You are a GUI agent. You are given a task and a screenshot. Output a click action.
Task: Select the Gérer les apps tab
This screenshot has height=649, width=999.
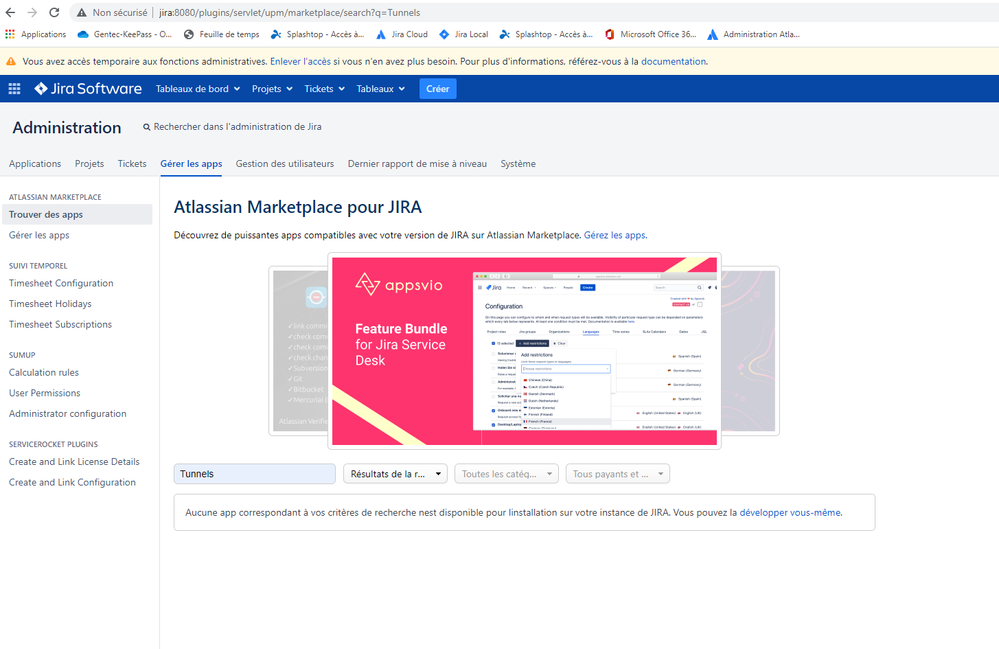tap(191, 164)
